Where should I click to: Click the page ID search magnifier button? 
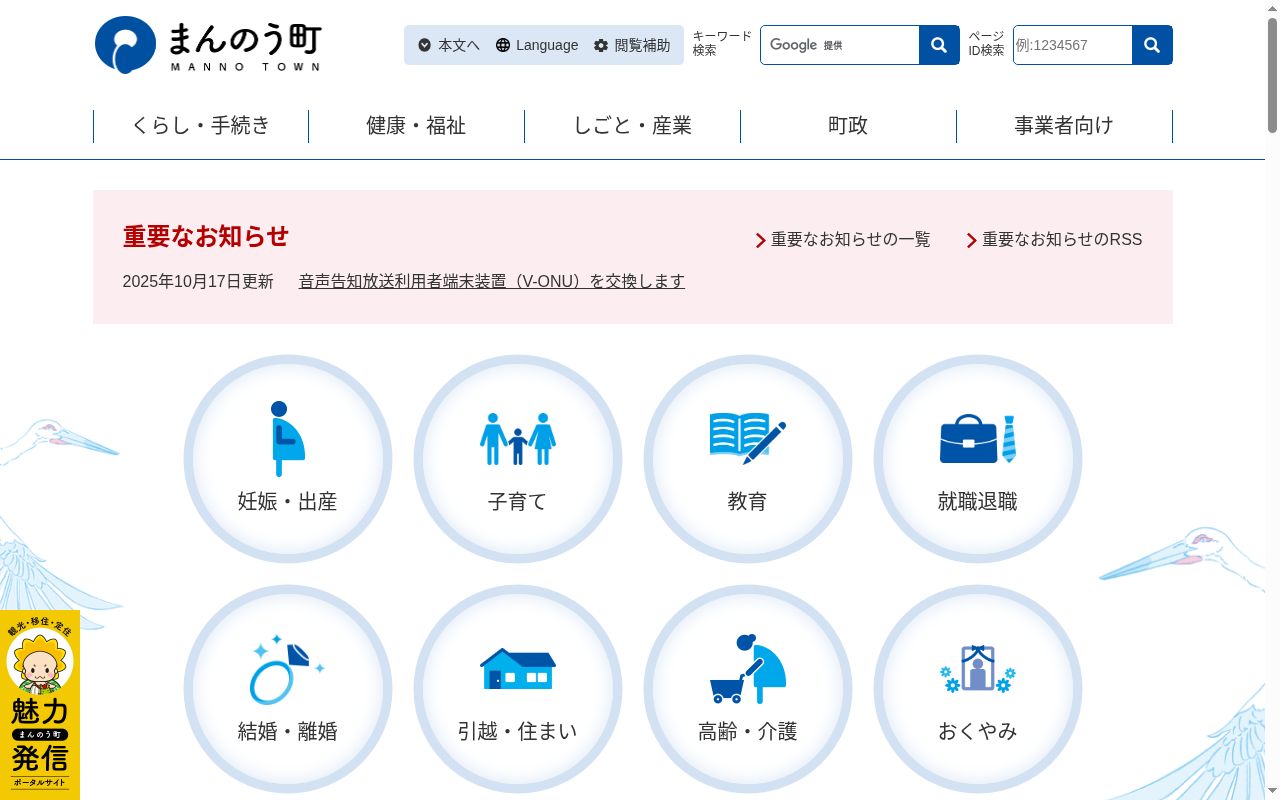click(1152, 45)
